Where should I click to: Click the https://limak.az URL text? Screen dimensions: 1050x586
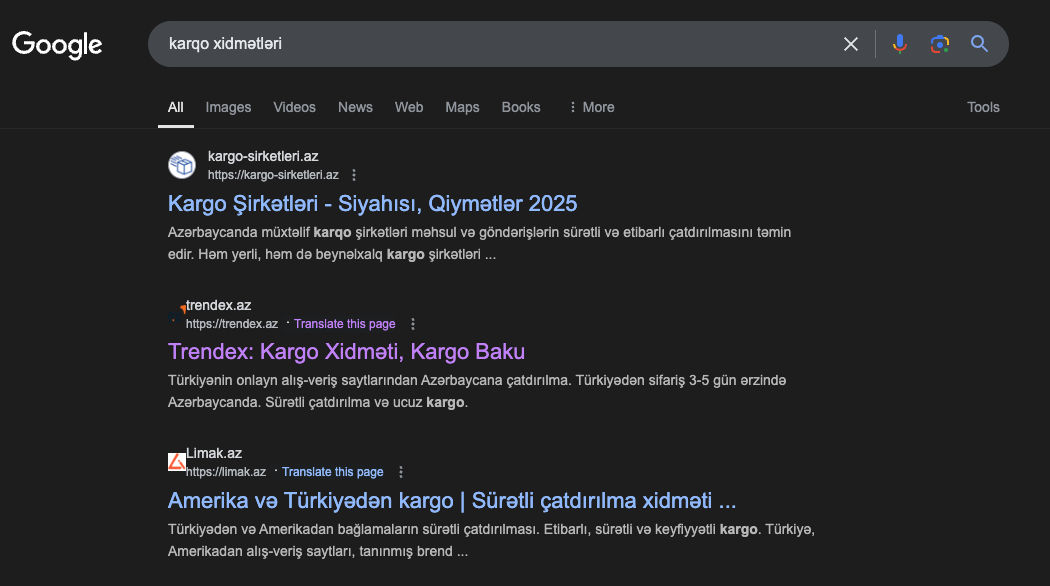226,472
